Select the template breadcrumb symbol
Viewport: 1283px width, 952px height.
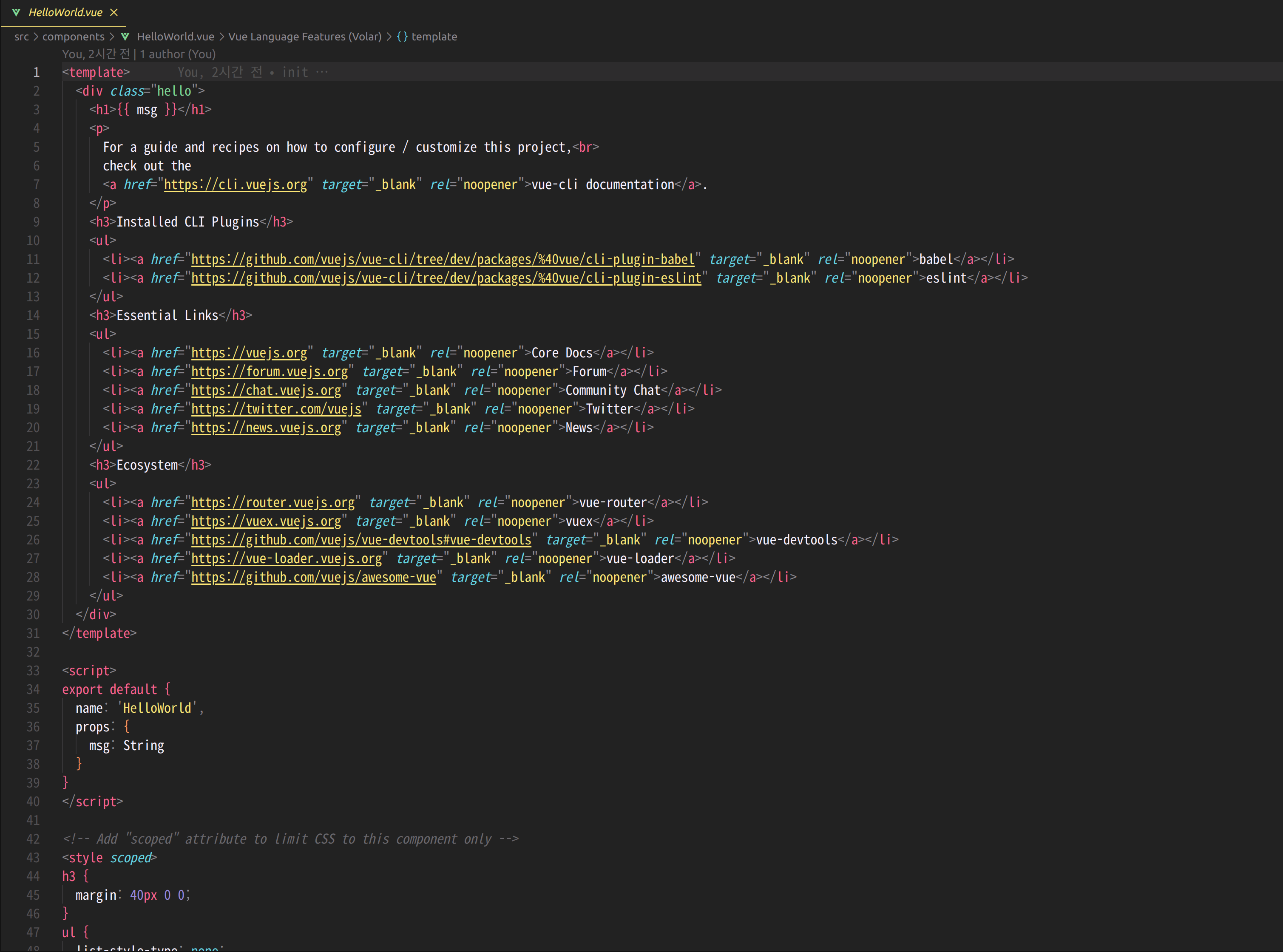(434, 36)
